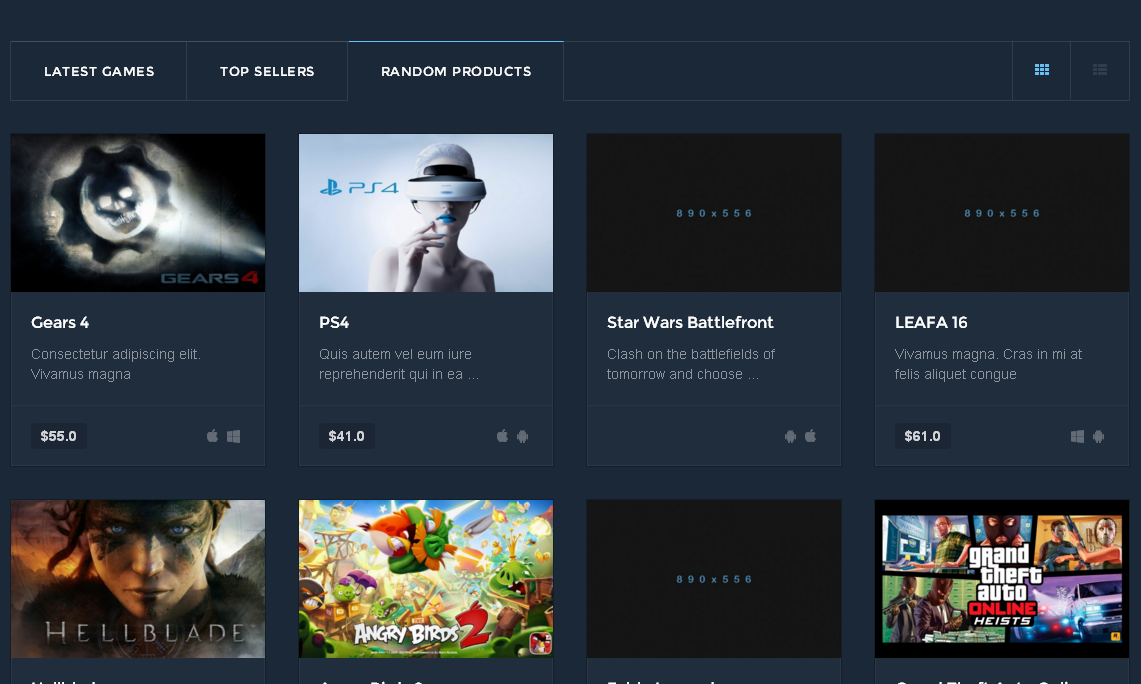Switch to list view layout
The width and height of the screenshot is (1141, 684).
tap(1100, 71)
